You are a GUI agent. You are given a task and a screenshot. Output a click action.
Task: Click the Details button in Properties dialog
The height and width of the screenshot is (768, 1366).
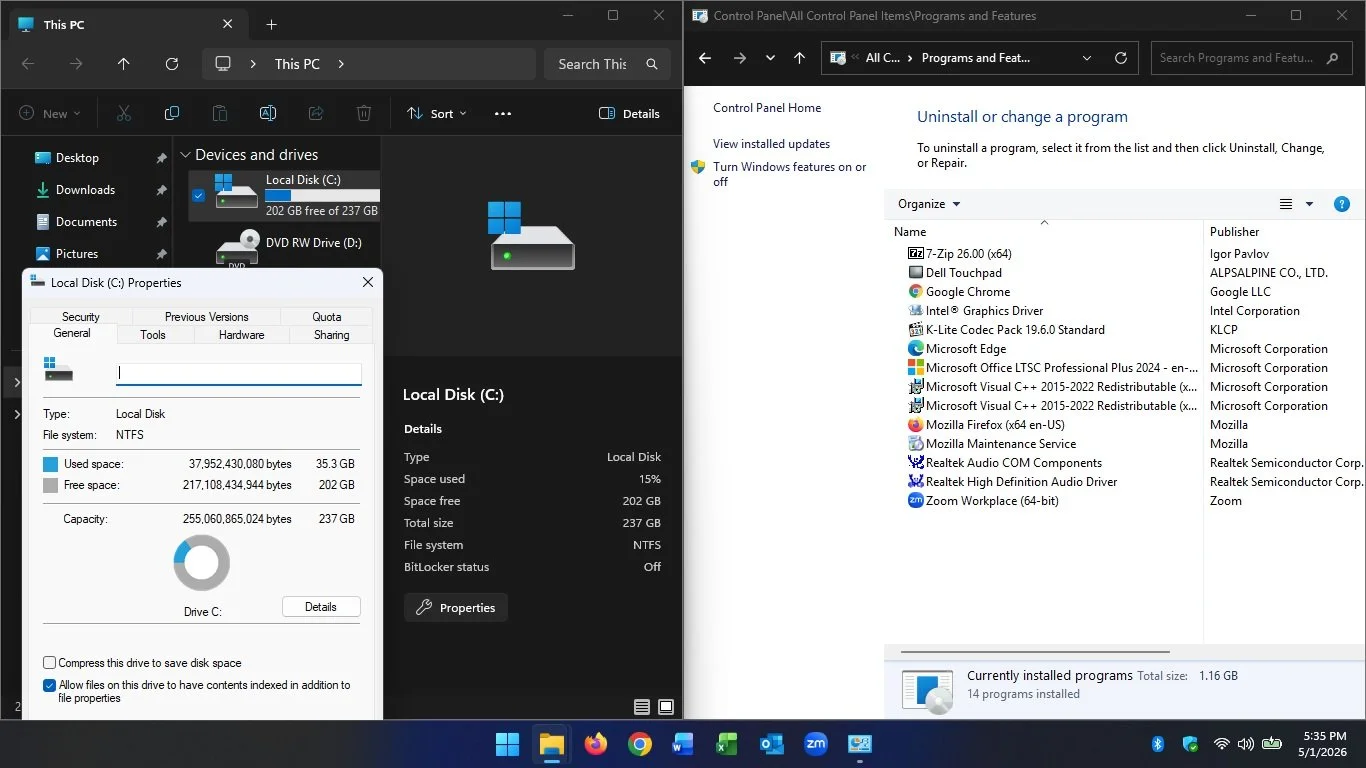(321, 607)
